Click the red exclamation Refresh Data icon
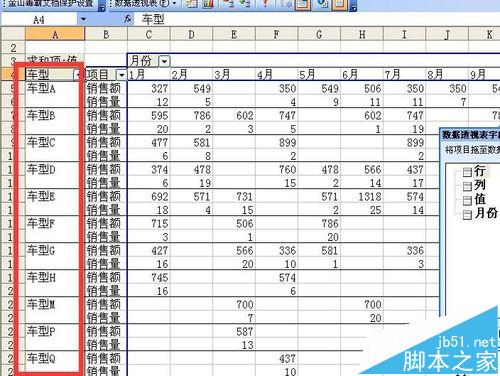Viewport: 500px width, 376px height. [265, 3]
